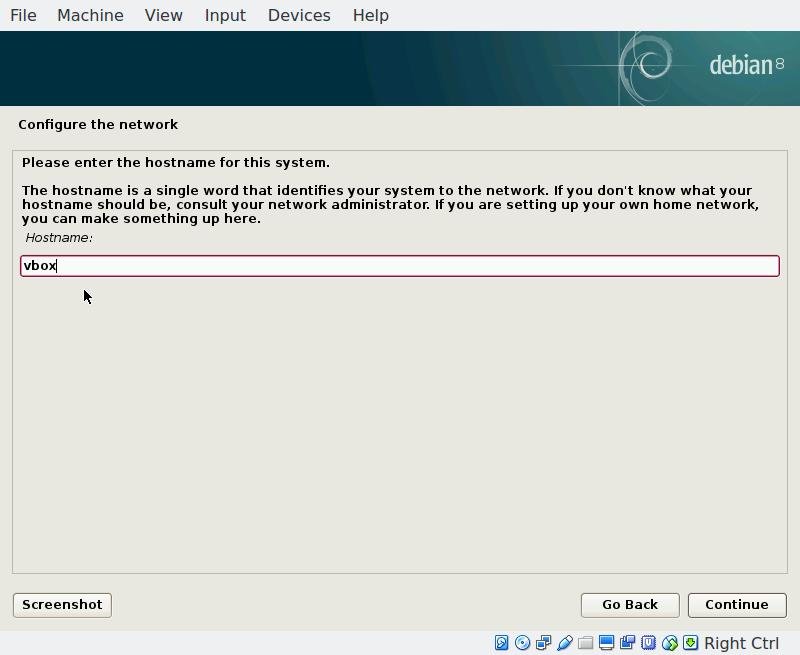The image size is (800, 655).
Task: Click the 'Hostname:' field label
Action: click(59, 238)
